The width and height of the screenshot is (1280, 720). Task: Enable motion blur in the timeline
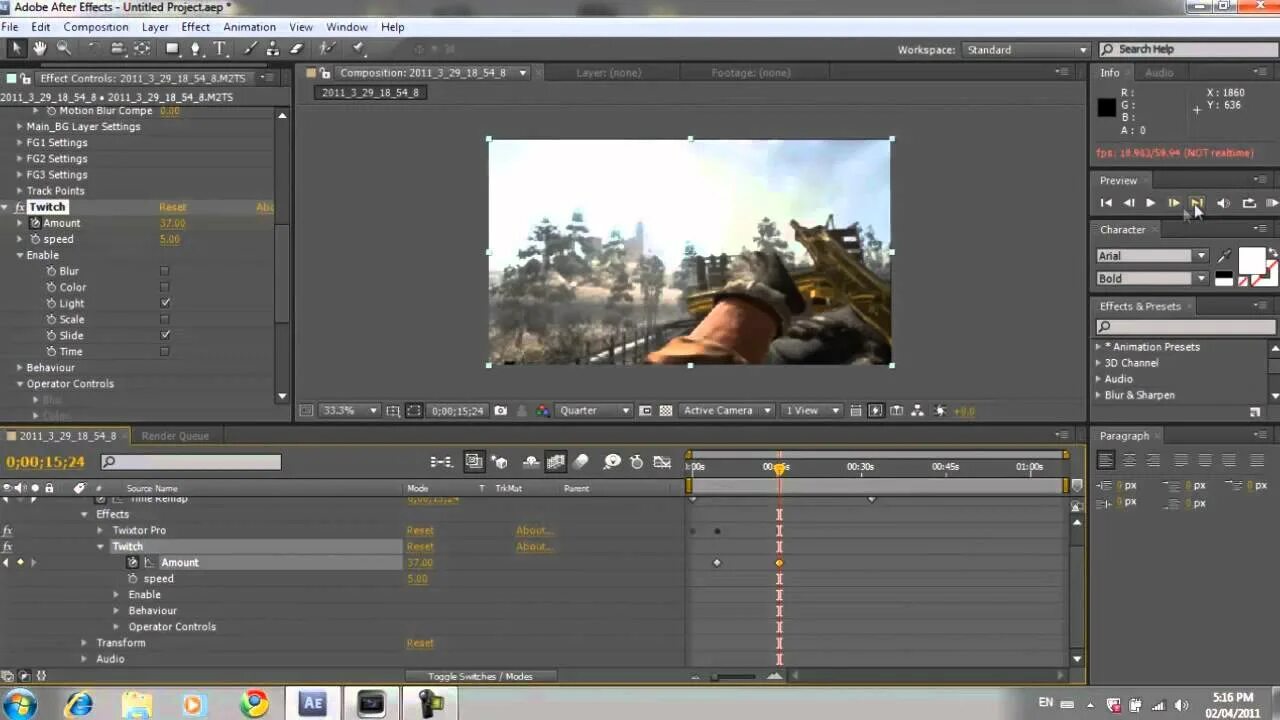click(581, 462)
